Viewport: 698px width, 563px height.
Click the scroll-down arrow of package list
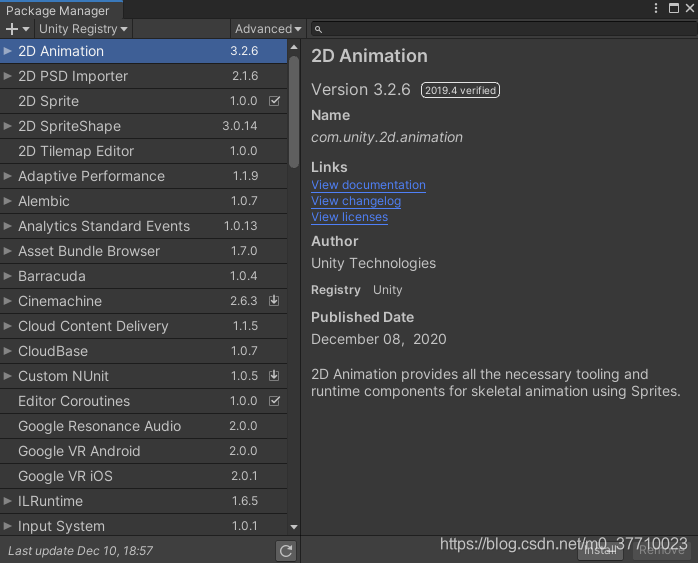pyautogui.click(x=294, y=526)
